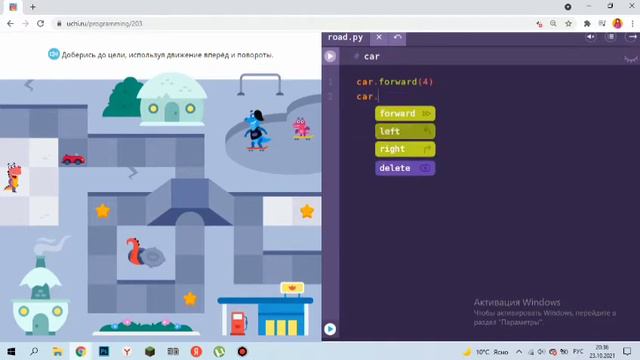The image size is (640, 360).
Task: Click the browser back button
Action: pyautogui.click(x=10, y=24)
